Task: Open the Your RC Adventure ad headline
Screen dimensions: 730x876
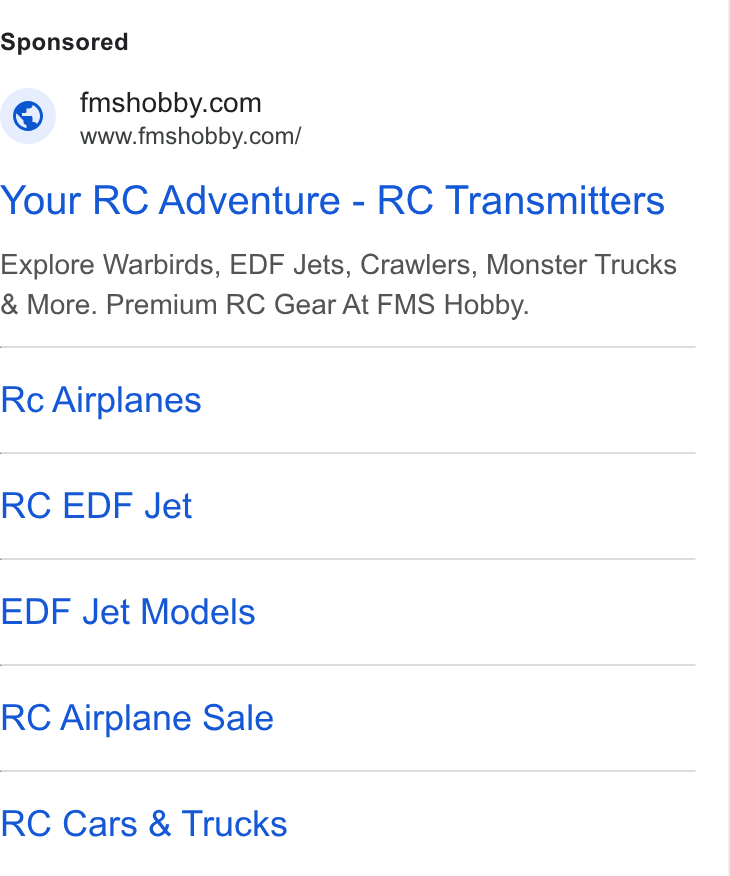Action: [x=332, y=200]
